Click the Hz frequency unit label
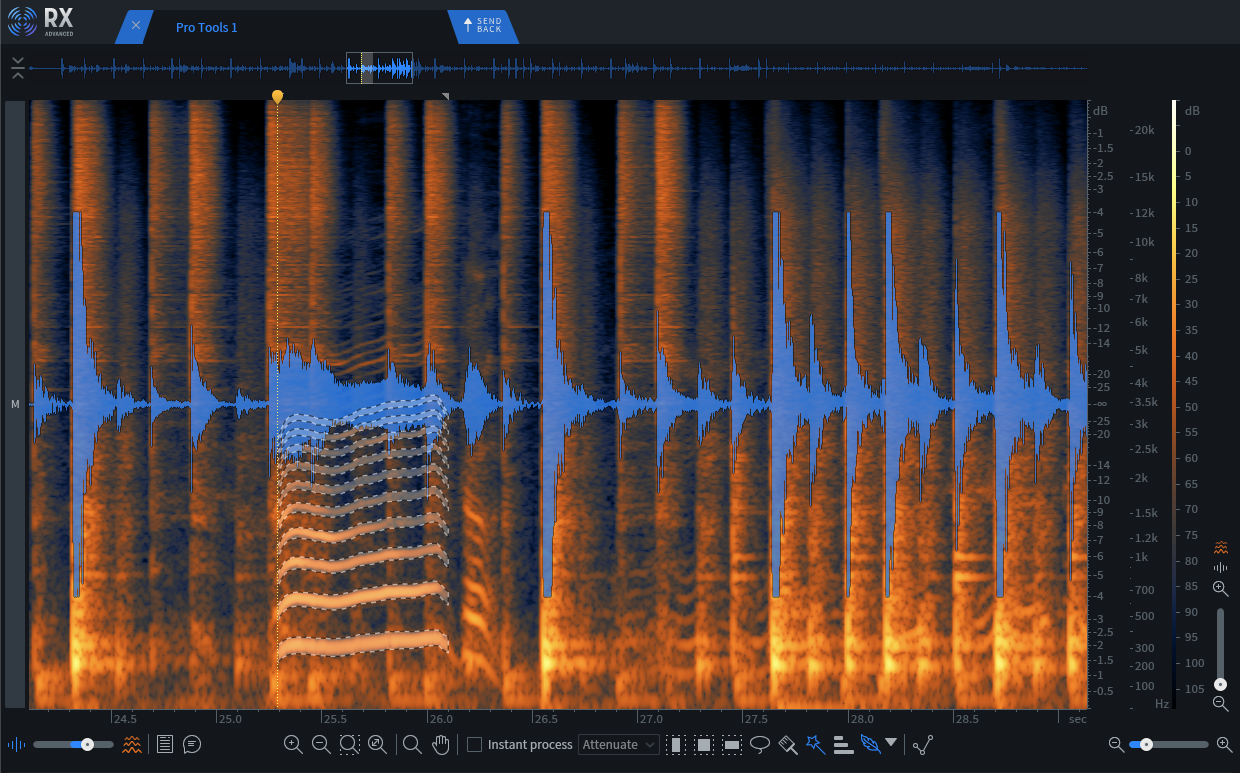This screenshot has width=1240, height=773. 1162,704
